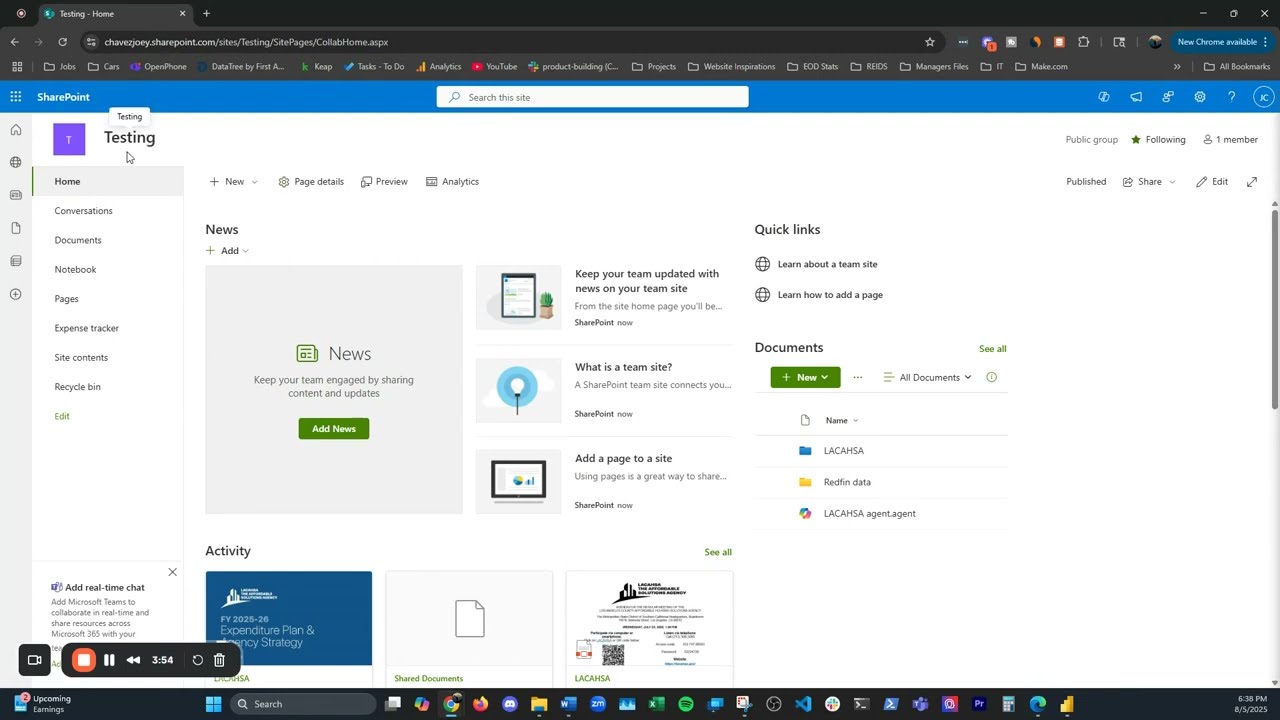This screenshot has height=720, width=1280.
Task: Open the social connections icon in header
Action: 1168,97
